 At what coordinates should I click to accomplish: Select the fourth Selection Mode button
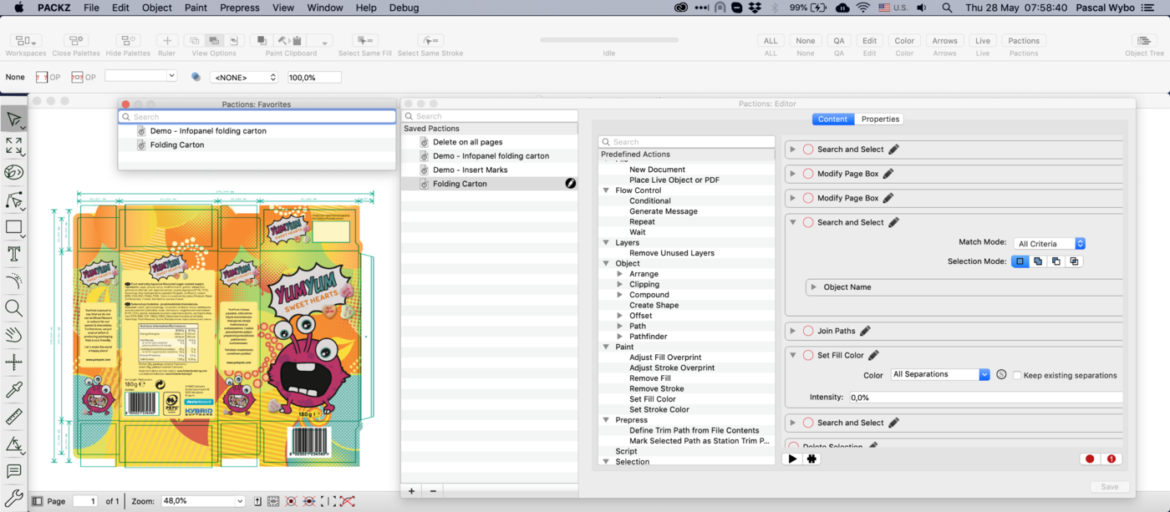pos(1074,261)
